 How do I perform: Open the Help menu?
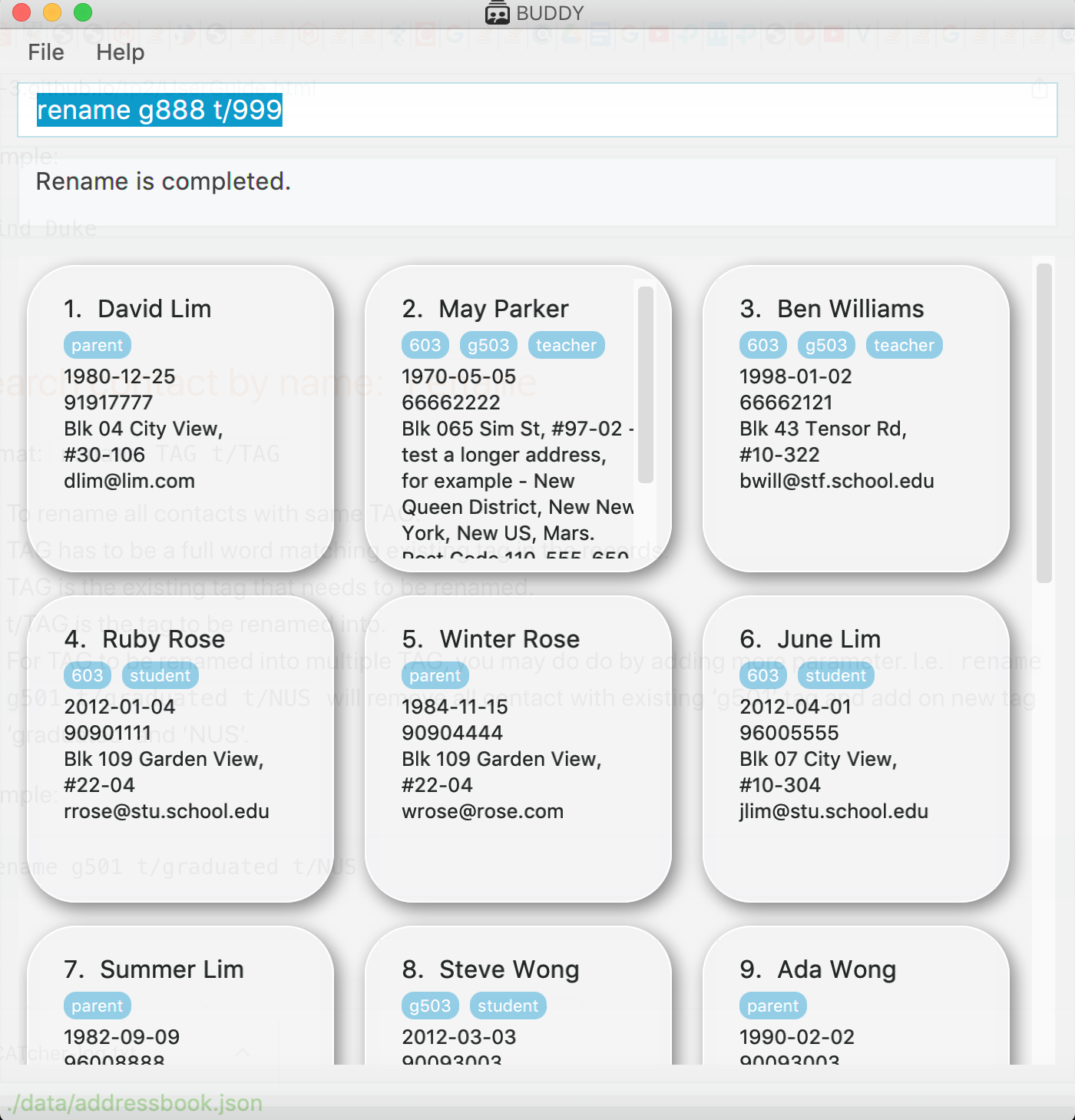pos(120,51)
